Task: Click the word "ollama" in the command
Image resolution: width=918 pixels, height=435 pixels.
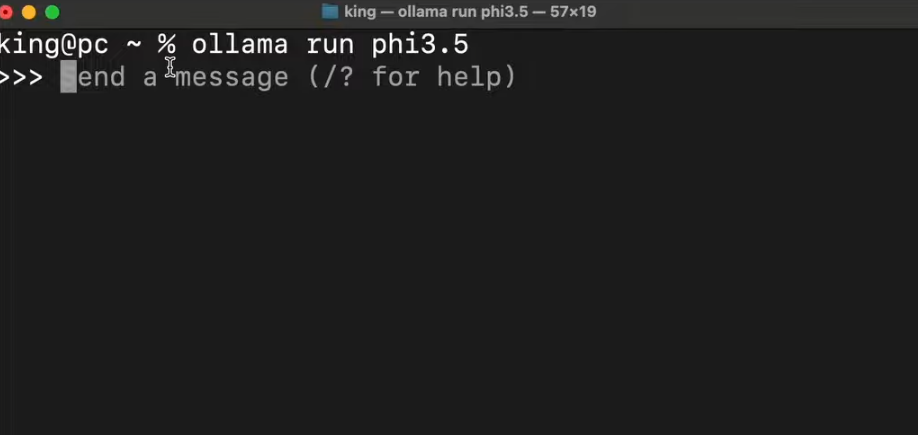Action: [x=240, y=45]
